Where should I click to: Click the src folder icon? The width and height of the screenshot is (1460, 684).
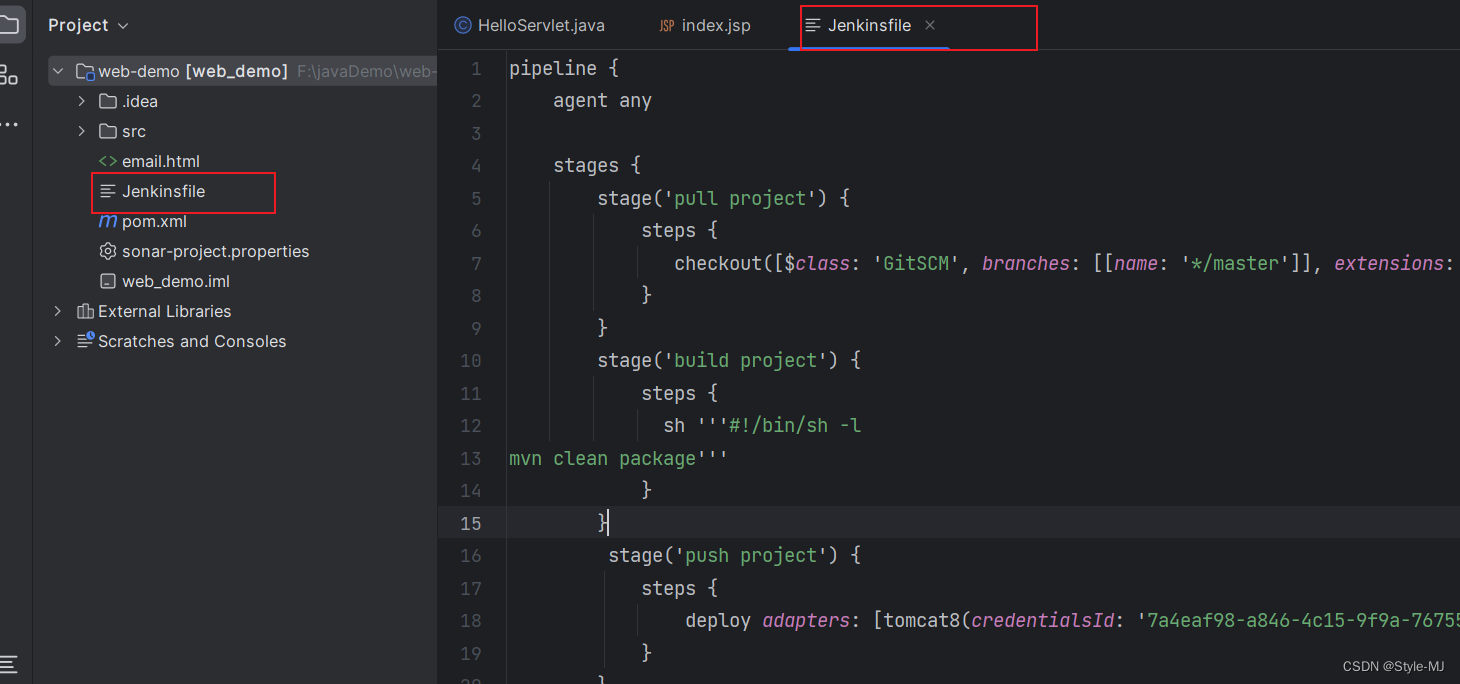pyautogui.click(x=108, y=131)
